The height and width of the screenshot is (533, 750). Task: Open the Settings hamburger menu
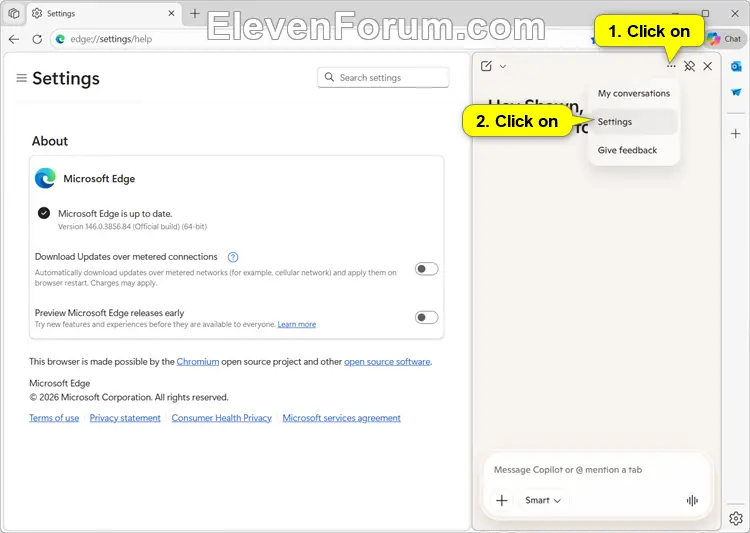click(x=22, y=78)
